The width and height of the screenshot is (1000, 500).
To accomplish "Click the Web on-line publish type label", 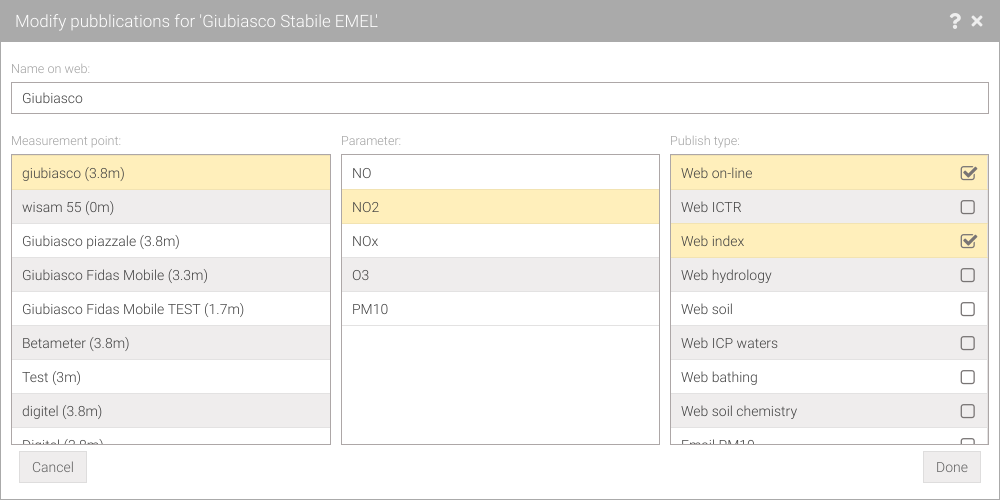I will click(x=716, y=173).
